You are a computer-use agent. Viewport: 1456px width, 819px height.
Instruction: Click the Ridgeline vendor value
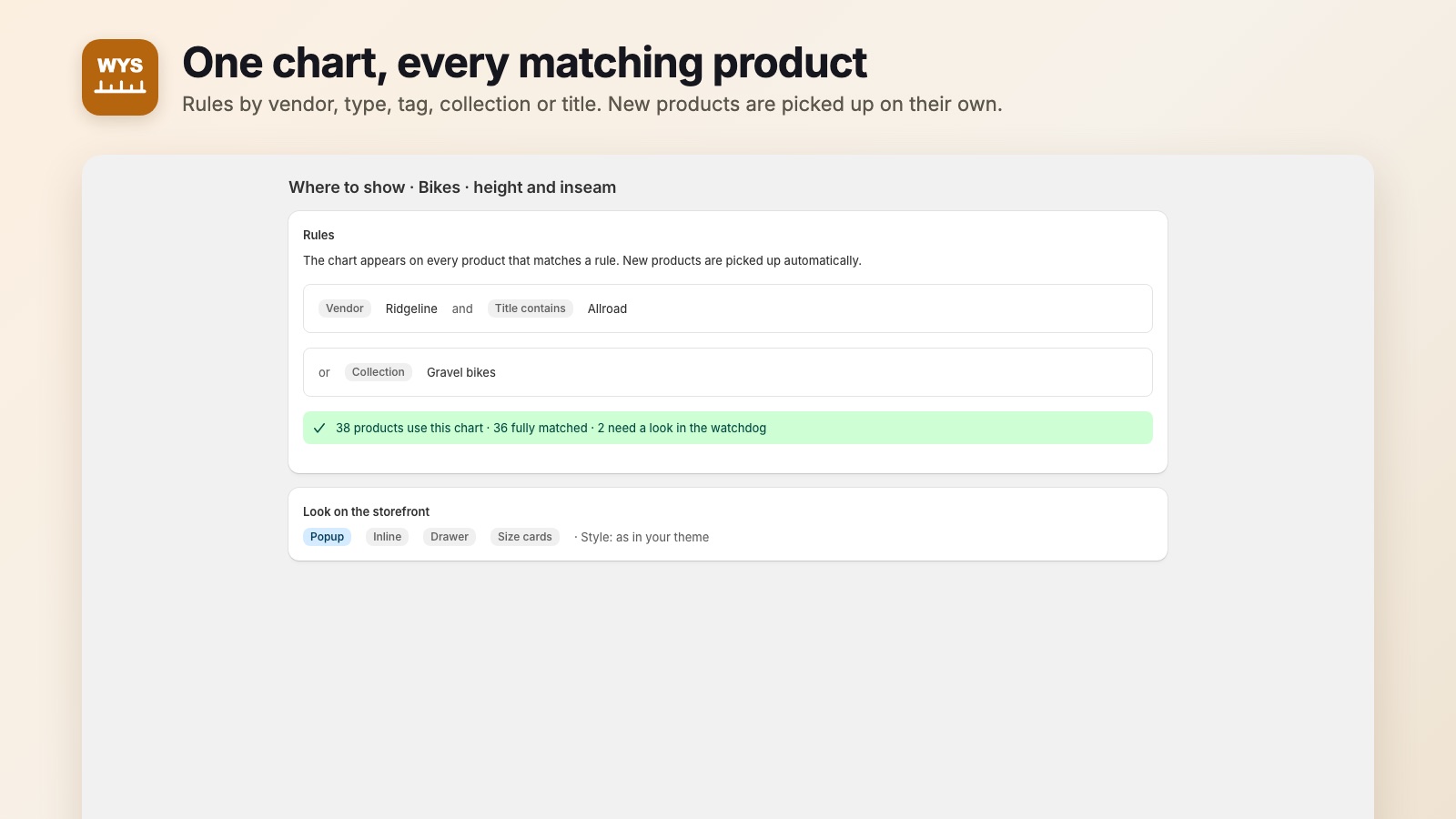click(x=411, y=308)
